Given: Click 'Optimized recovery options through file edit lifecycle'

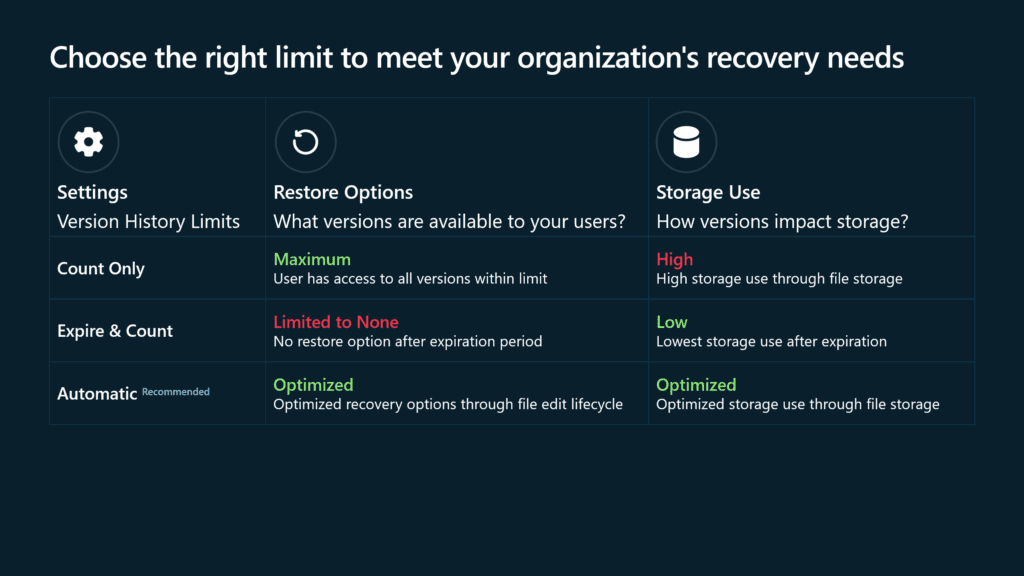Looking at the screenshot, I should [448, 404].
